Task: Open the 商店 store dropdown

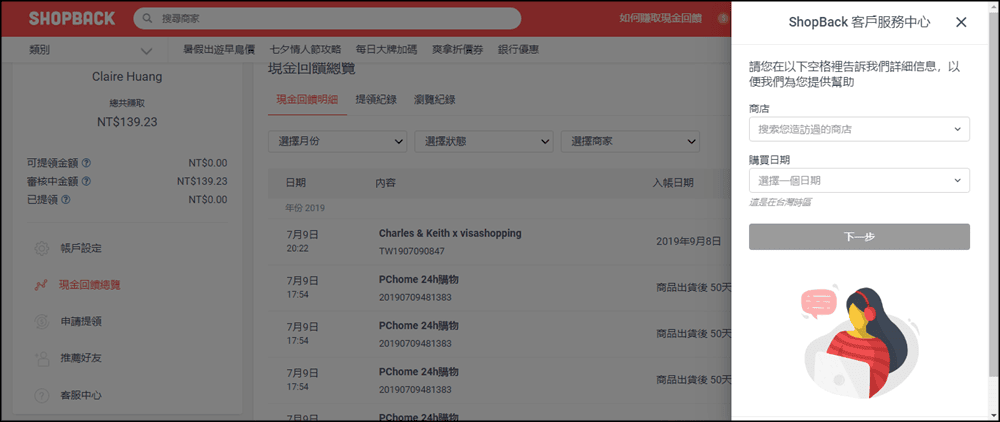Action: pos(859,129)
